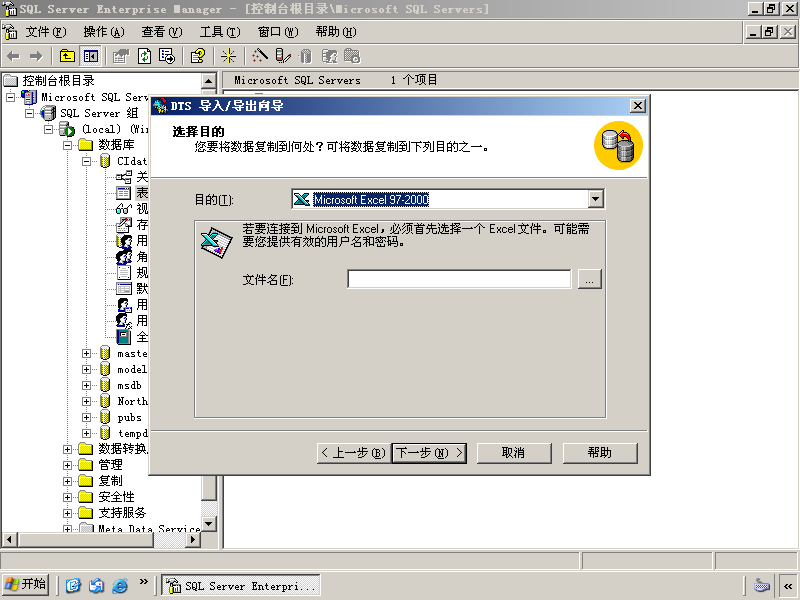This screenshot has width=800, height=600.
Task: Click the Back arrow toolbar icon
Action: click(14, 56)
